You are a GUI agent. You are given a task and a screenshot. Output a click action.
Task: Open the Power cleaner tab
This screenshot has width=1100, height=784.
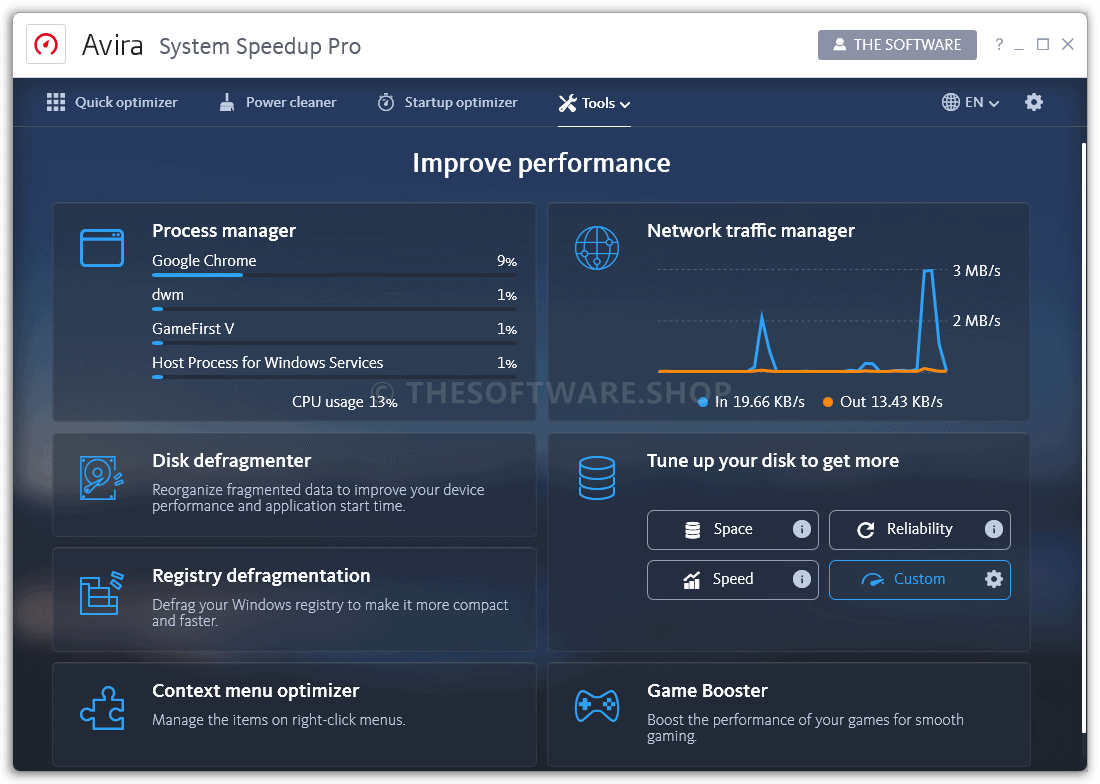point(278,102)
